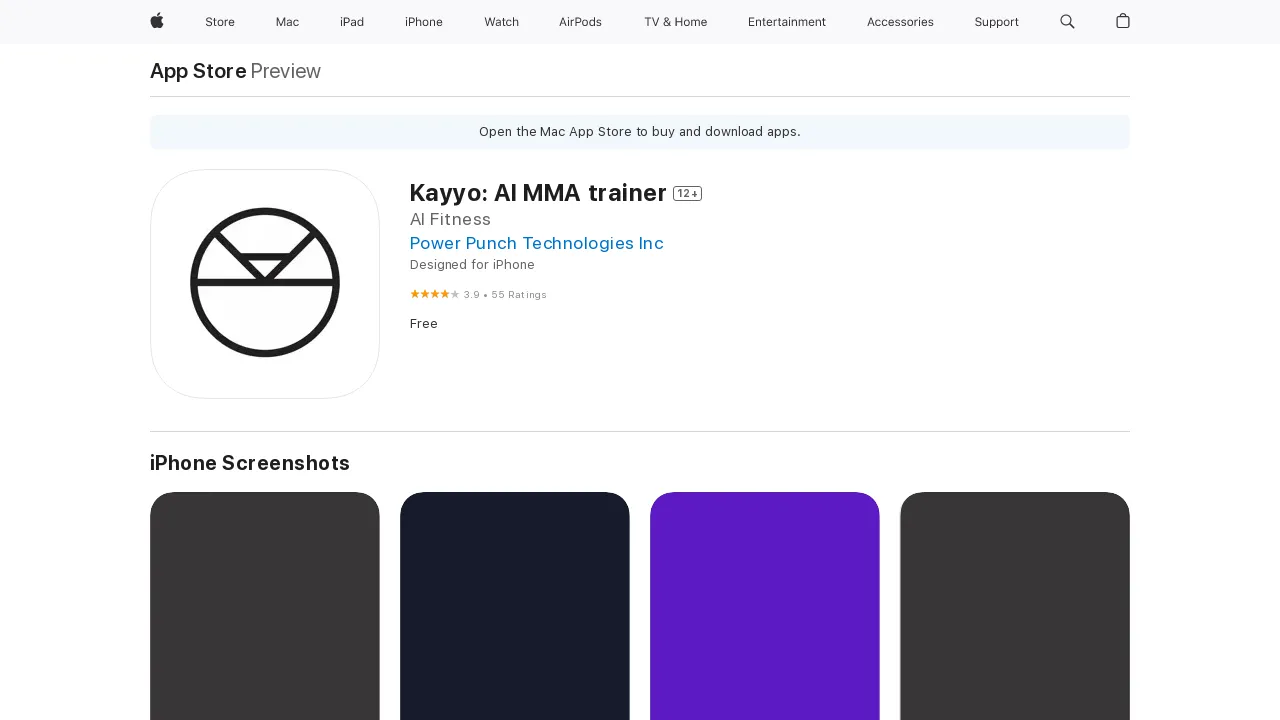The image size is (1280, 720).
Task: Open the Accessories menu item
Action: coord(900,22)
